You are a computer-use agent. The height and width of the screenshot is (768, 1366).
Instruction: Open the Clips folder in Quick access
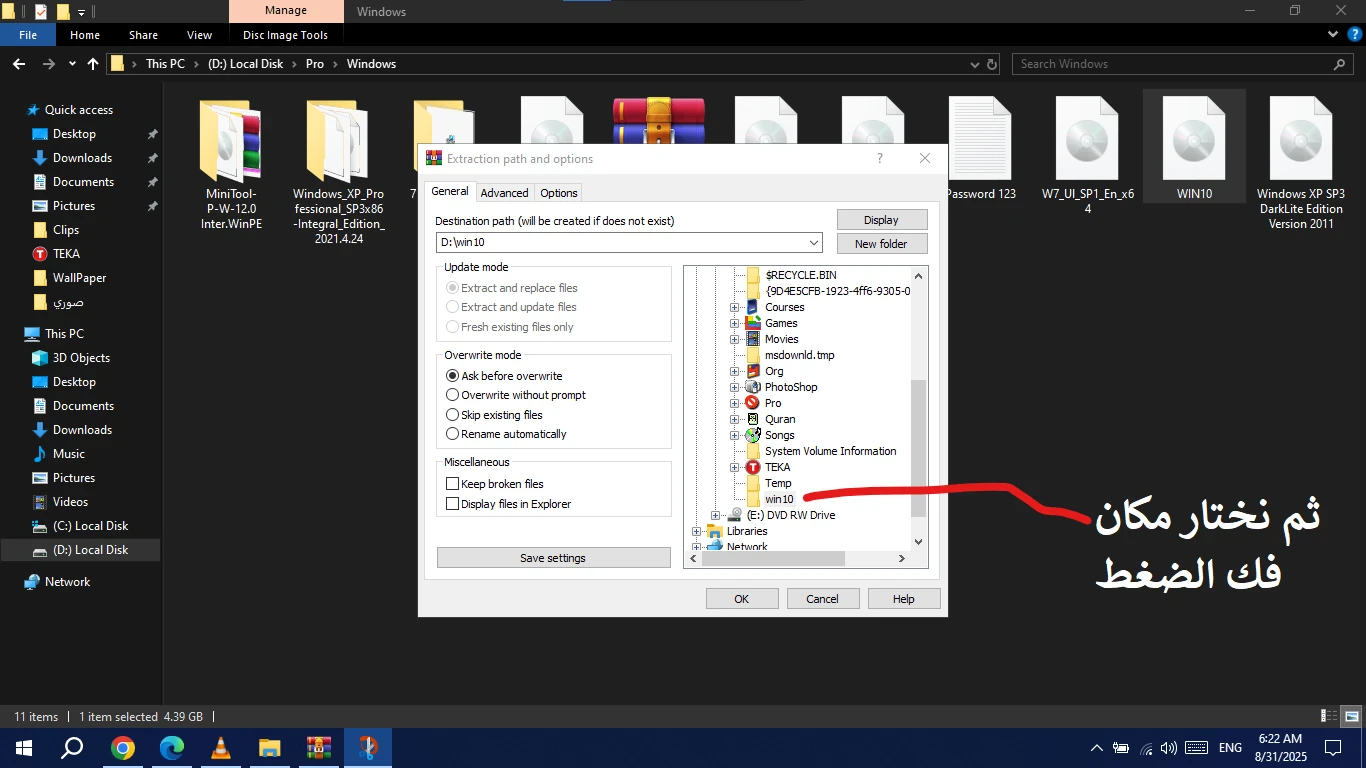tap(66, 230)
